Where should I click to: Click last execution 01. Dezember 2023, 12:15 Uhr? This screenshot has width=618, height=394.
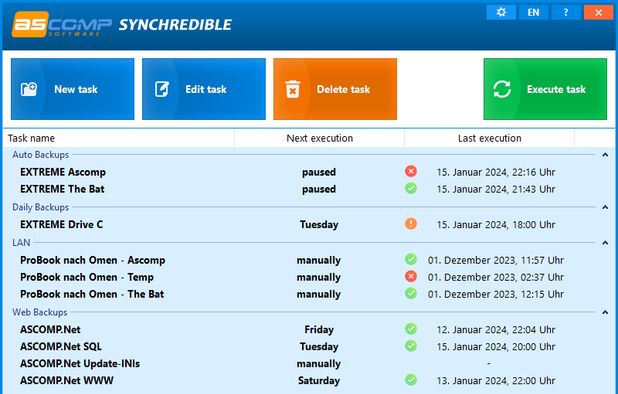coord(496,294)
